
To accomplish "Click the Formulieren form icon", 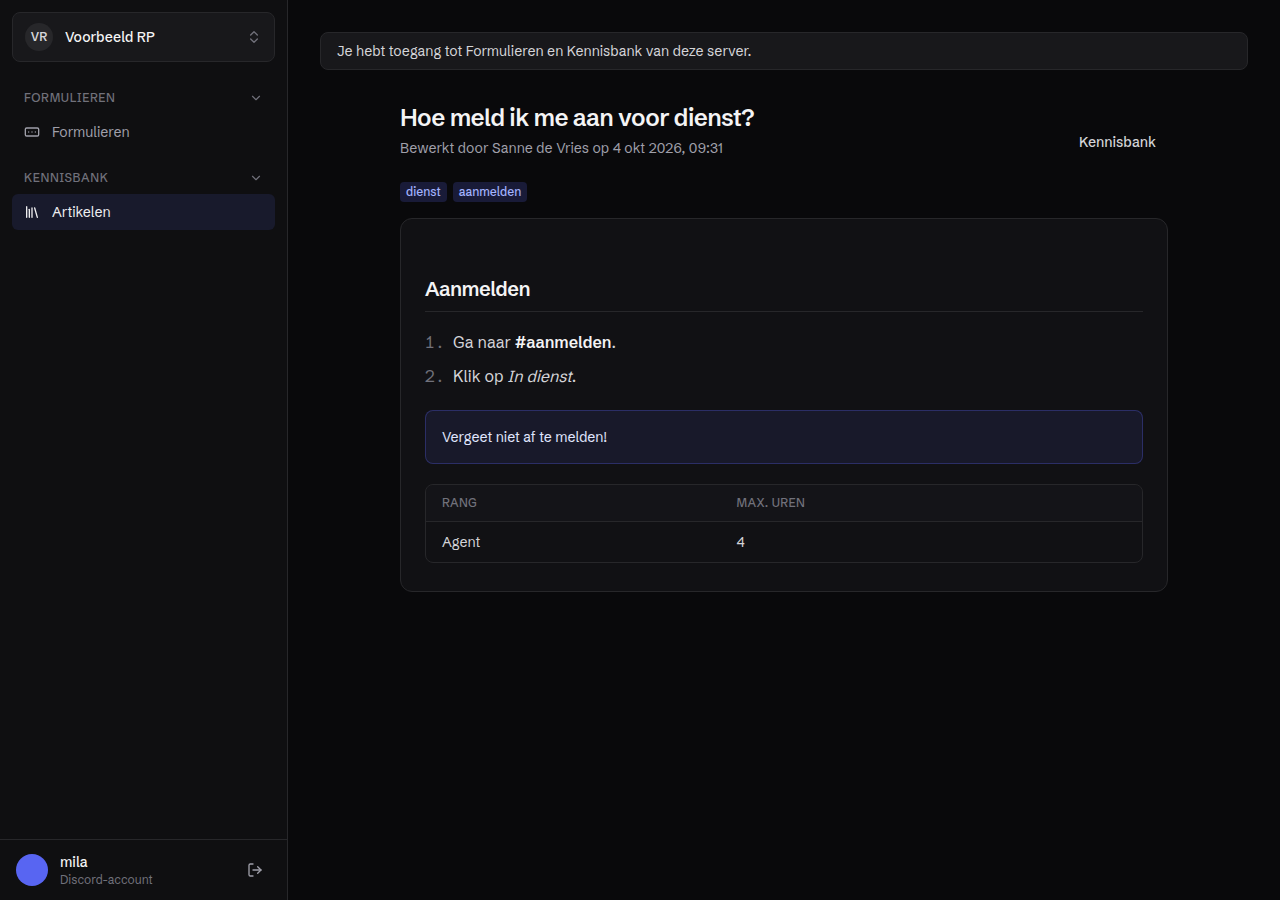I will tap(32, 132).
